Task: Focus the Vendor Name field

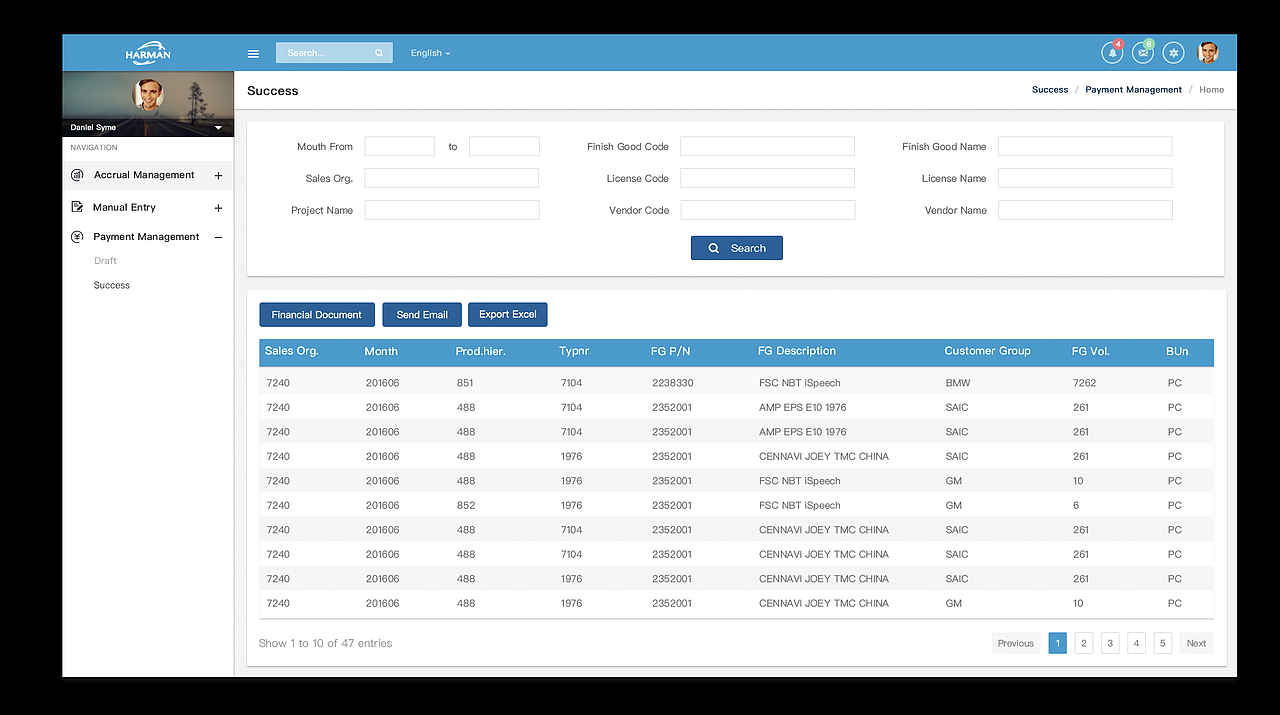Action: (x=1085, y=210)
